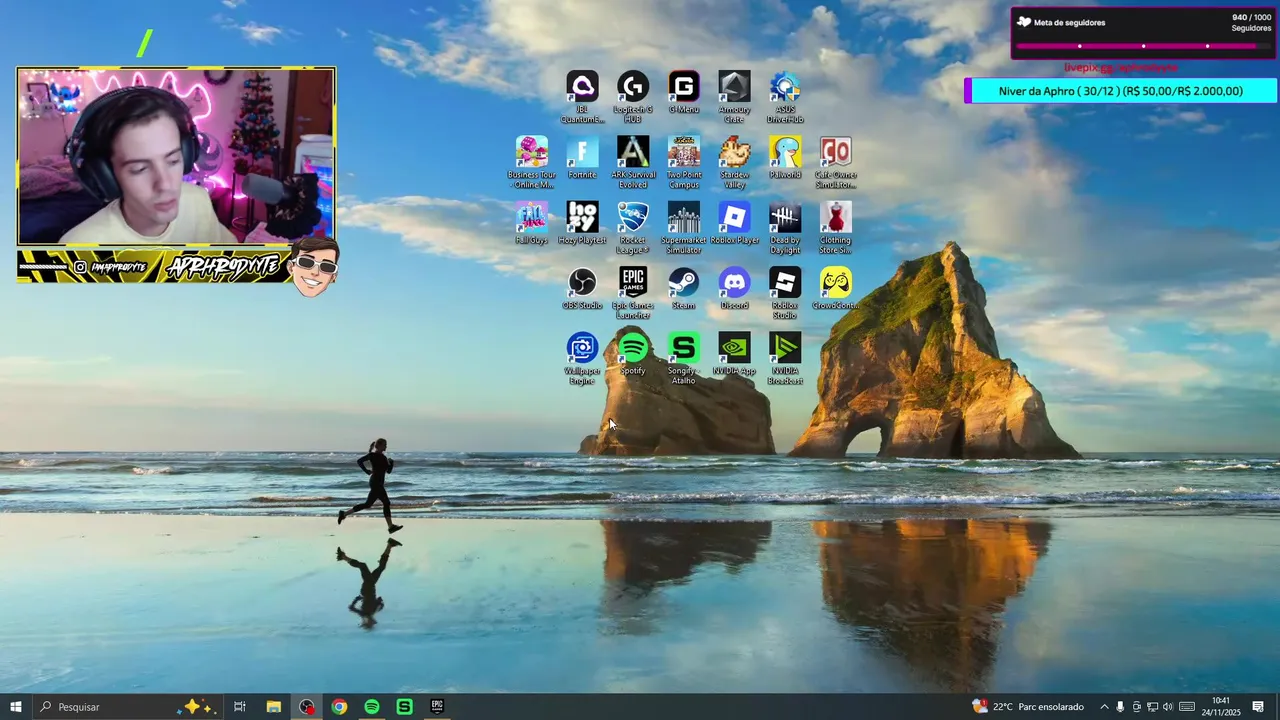The width and height of the screenshot is (1280, 720).
Task: Select the Roblox Player shortcut
Action: tap(734, 223)
